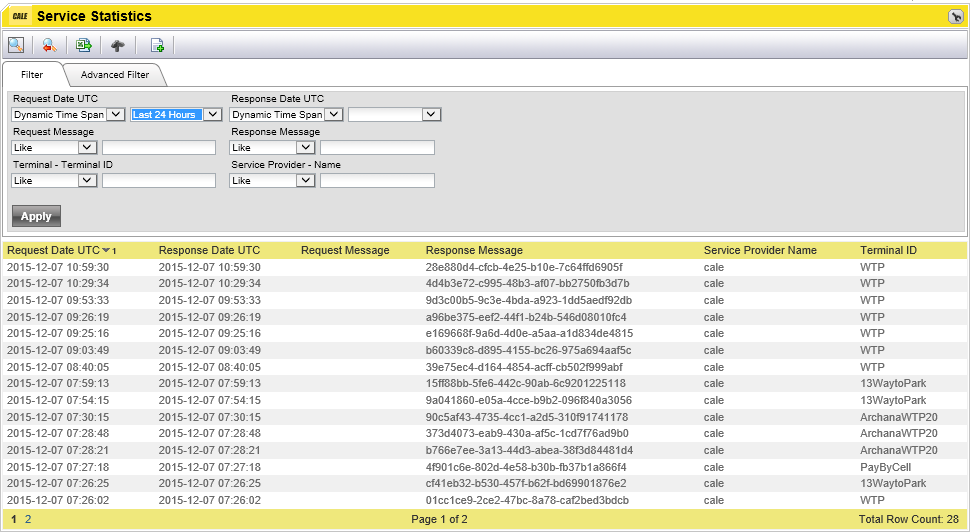
Task: Focus the Response Message text field
Action: tap(377, 147)
